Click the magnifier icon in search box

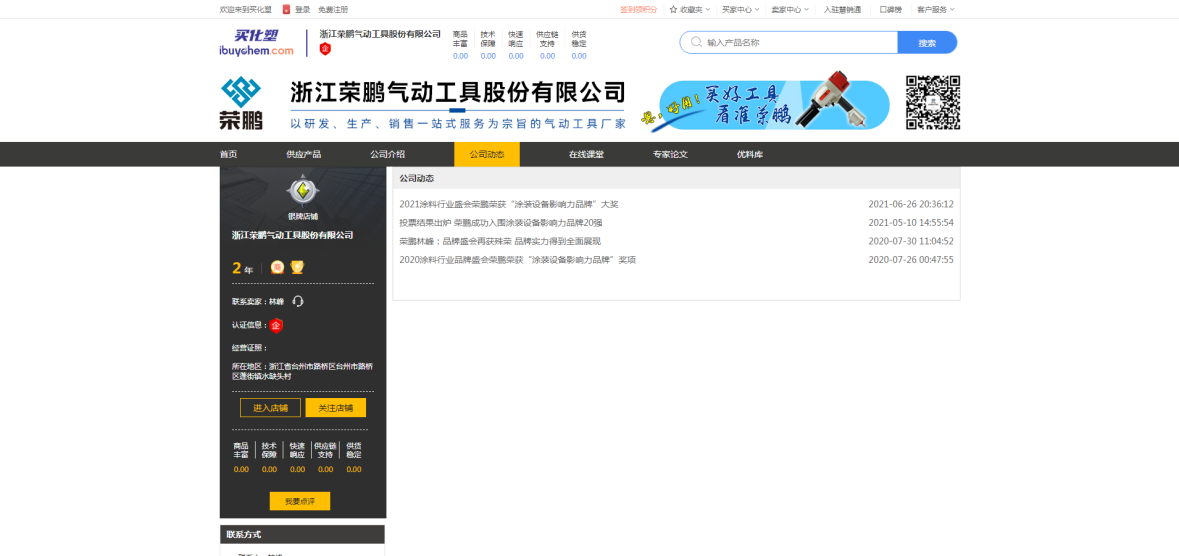pyautogui.click(x=696, y=43)
